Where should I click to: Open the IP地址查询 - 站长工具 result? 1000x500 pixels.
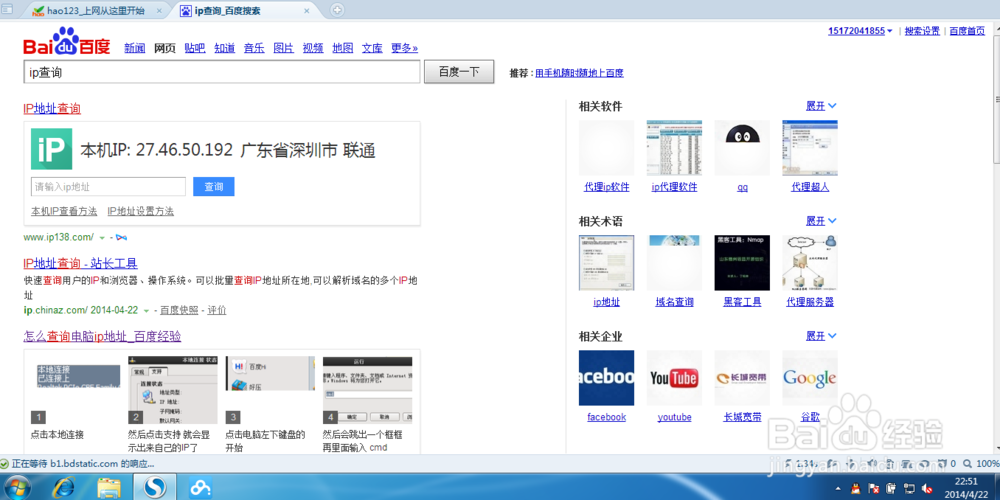pyautogui.click(x=80, y=263)
